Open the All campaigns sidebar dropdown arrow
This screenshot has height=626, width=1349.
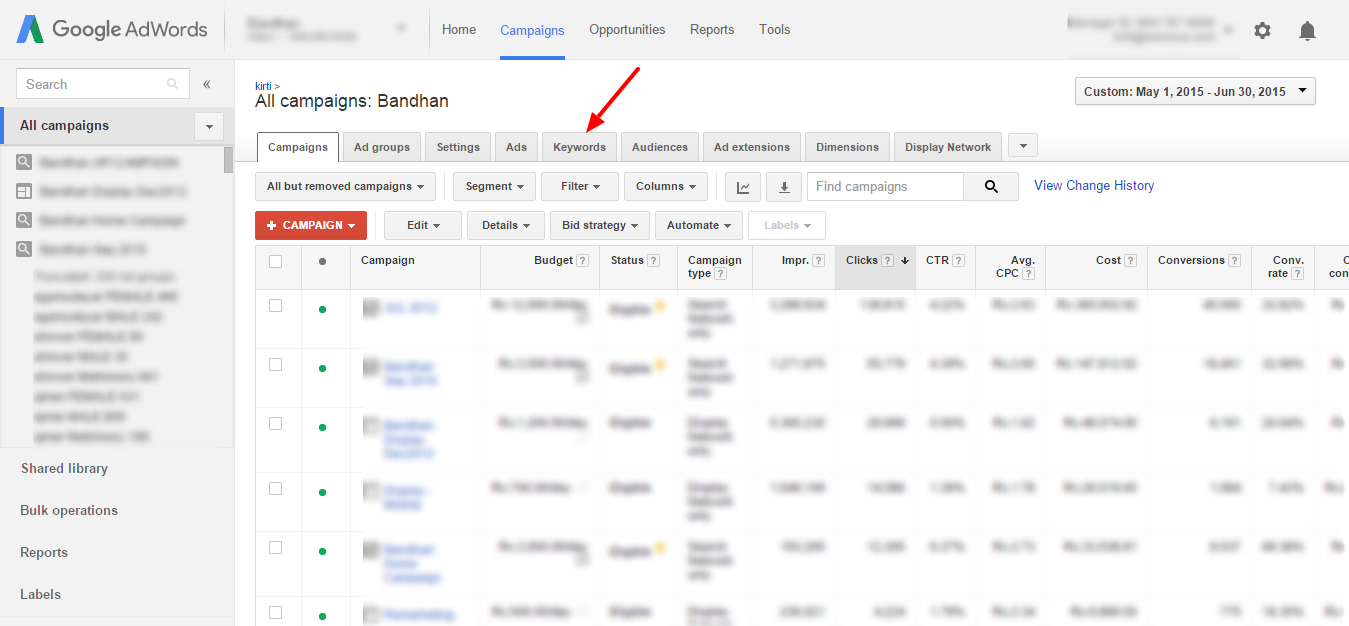(209, 126)
